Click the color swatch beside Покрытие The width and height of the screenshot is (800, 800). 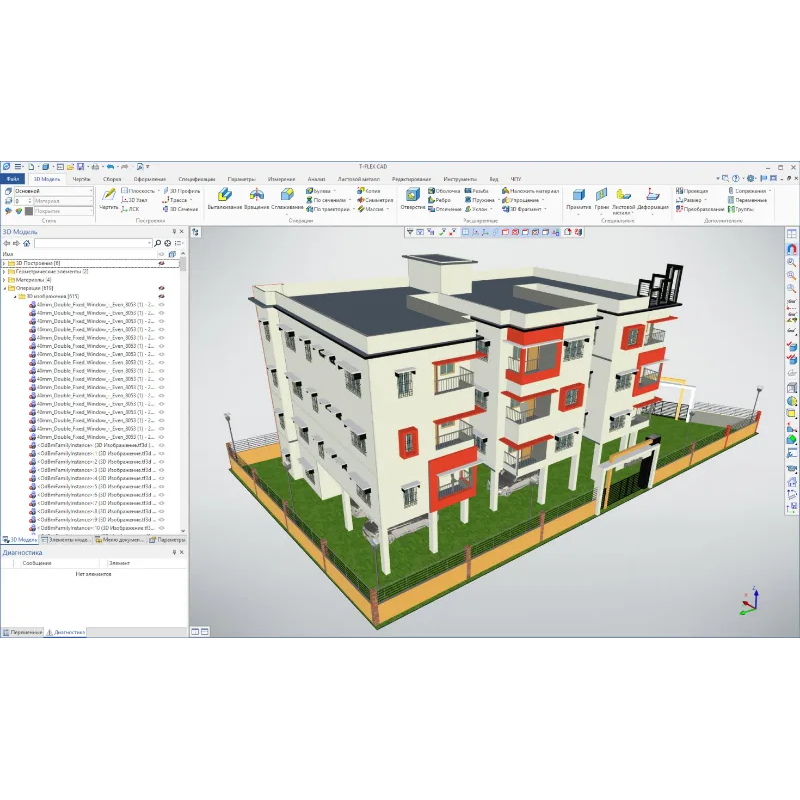pos(29,210)
